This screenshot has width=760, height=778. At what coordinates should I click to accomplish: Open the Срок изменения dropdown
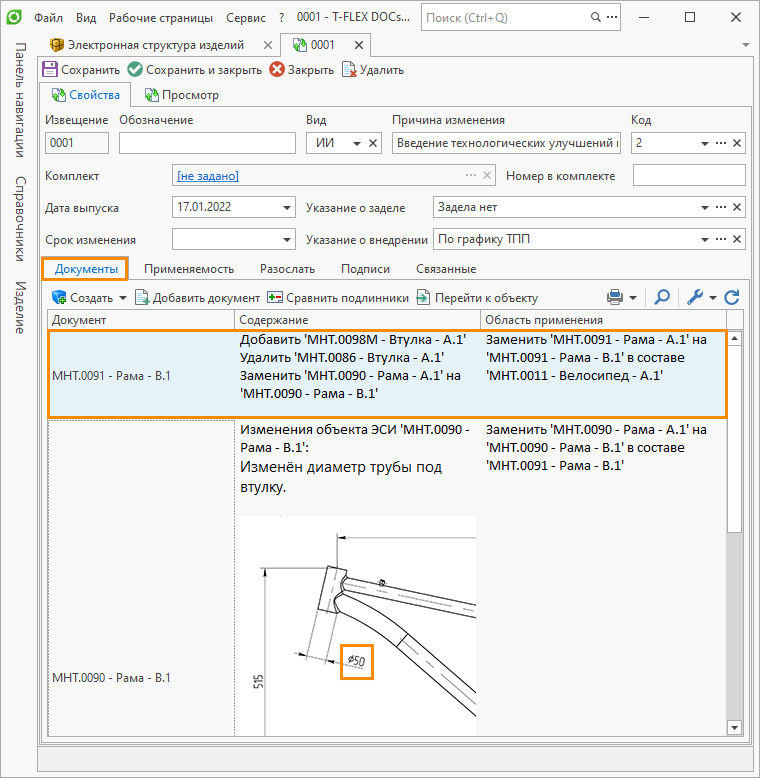tap(286, 240)
